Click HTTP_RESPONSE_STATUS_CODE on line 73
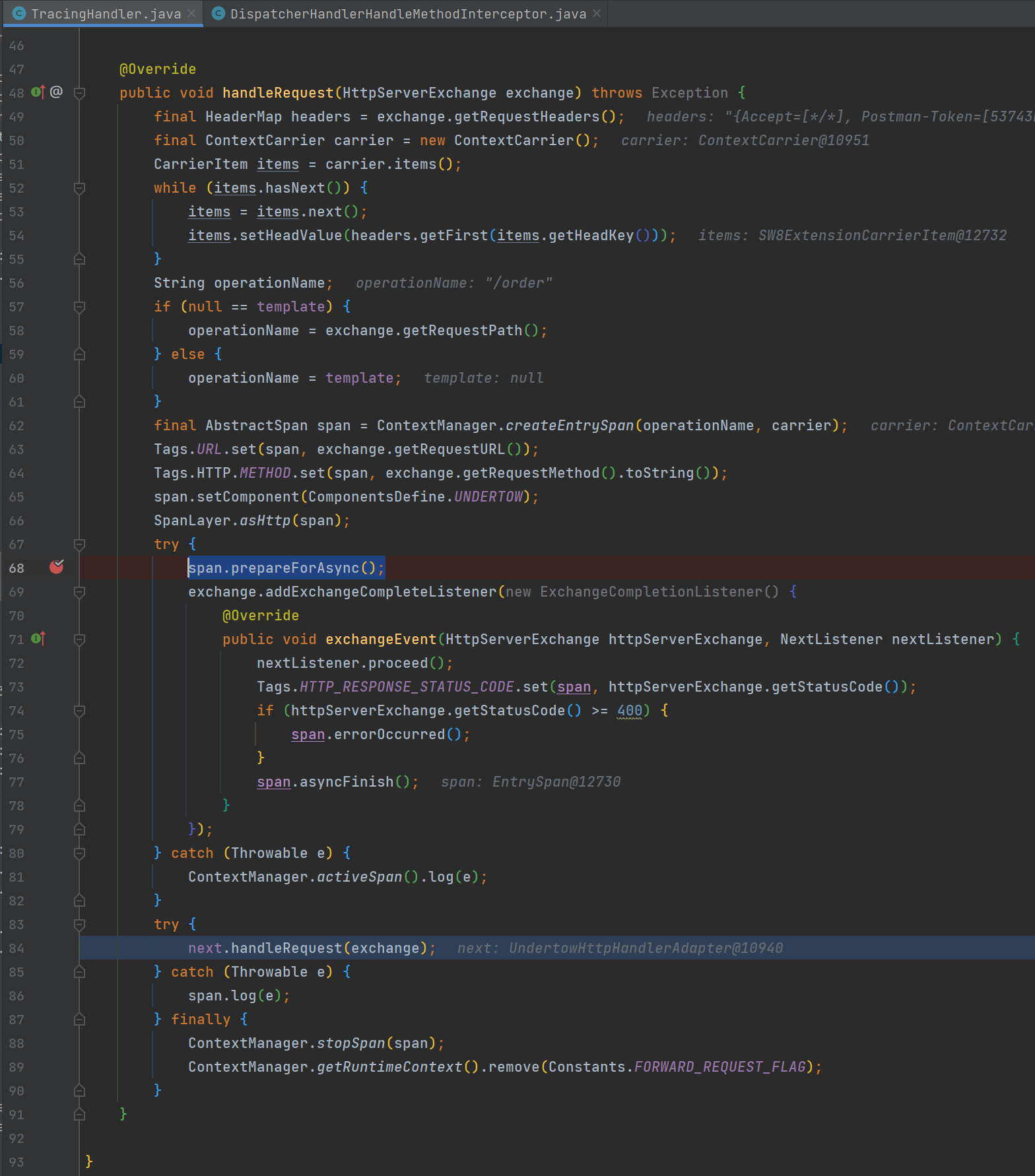 pos(407,687)
